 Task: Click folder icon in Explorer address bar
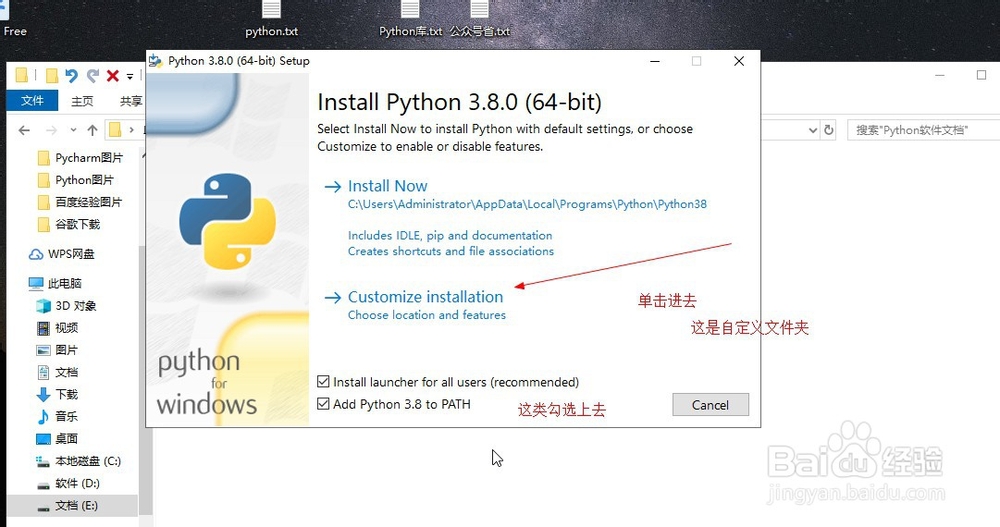(115, 130)
